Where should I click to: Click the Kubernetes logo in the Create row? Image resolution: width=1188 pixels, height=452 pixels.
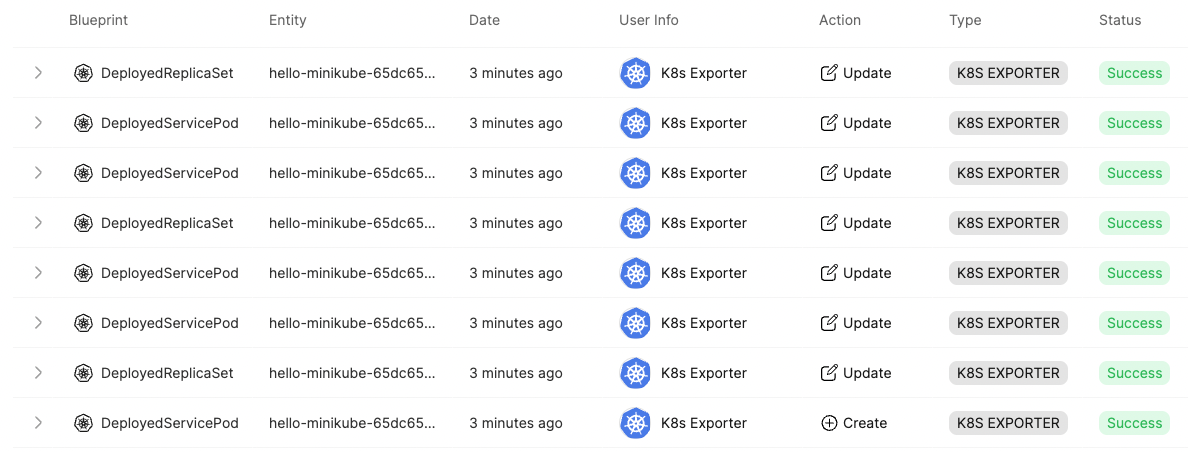[635, 423]
